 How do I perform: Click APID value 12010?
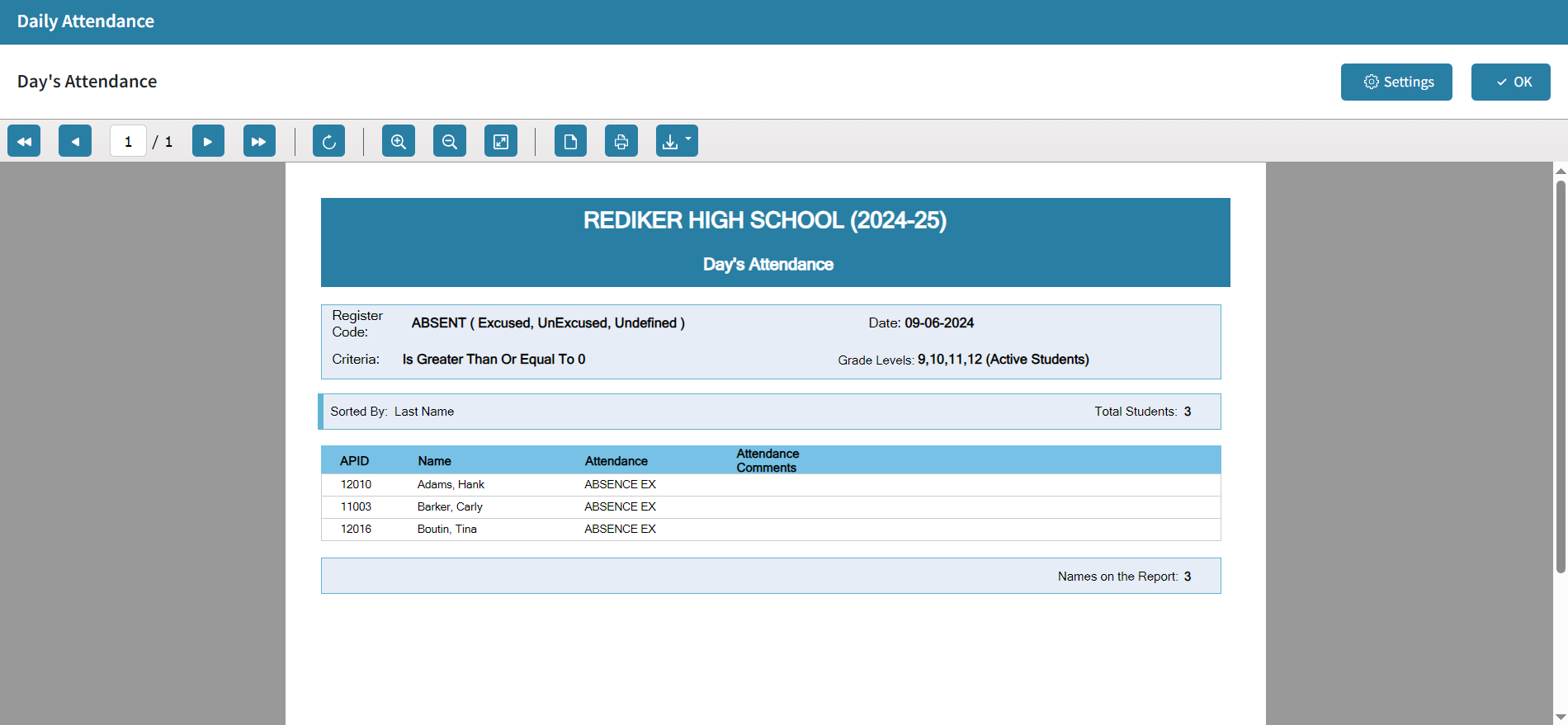[356, 484]
